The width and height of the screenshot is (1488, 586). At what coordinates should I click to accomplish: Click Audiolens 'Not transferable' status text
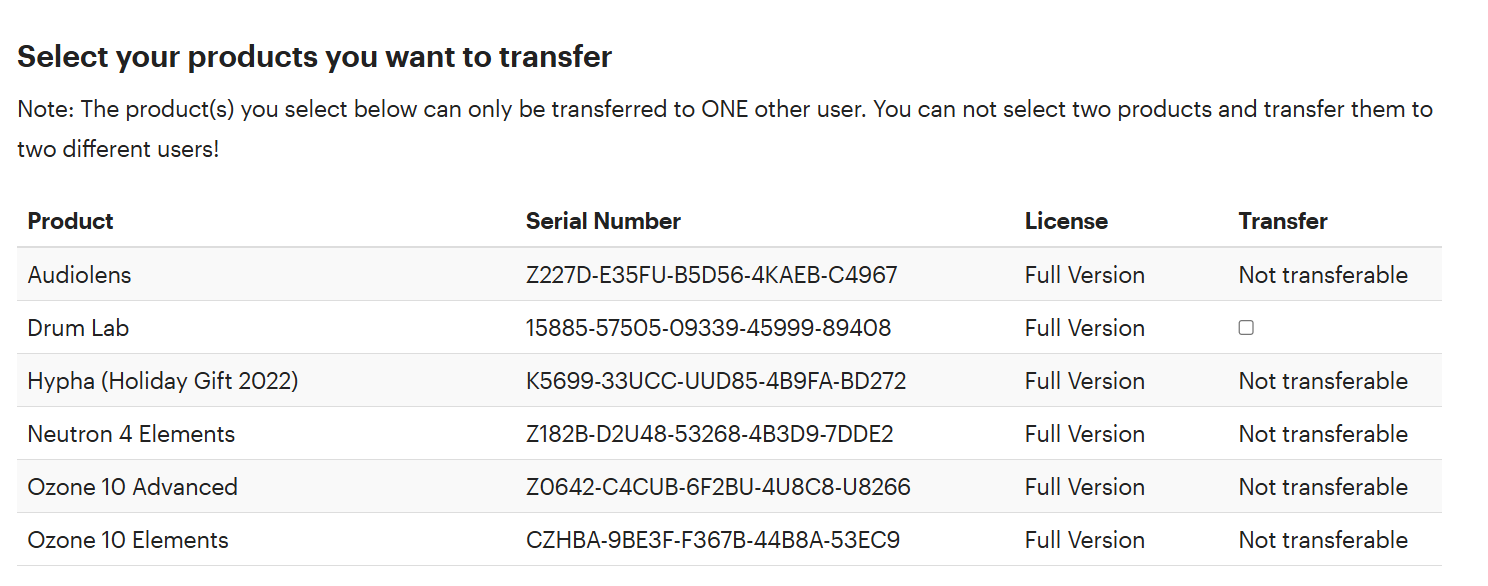click(1322, 275)
